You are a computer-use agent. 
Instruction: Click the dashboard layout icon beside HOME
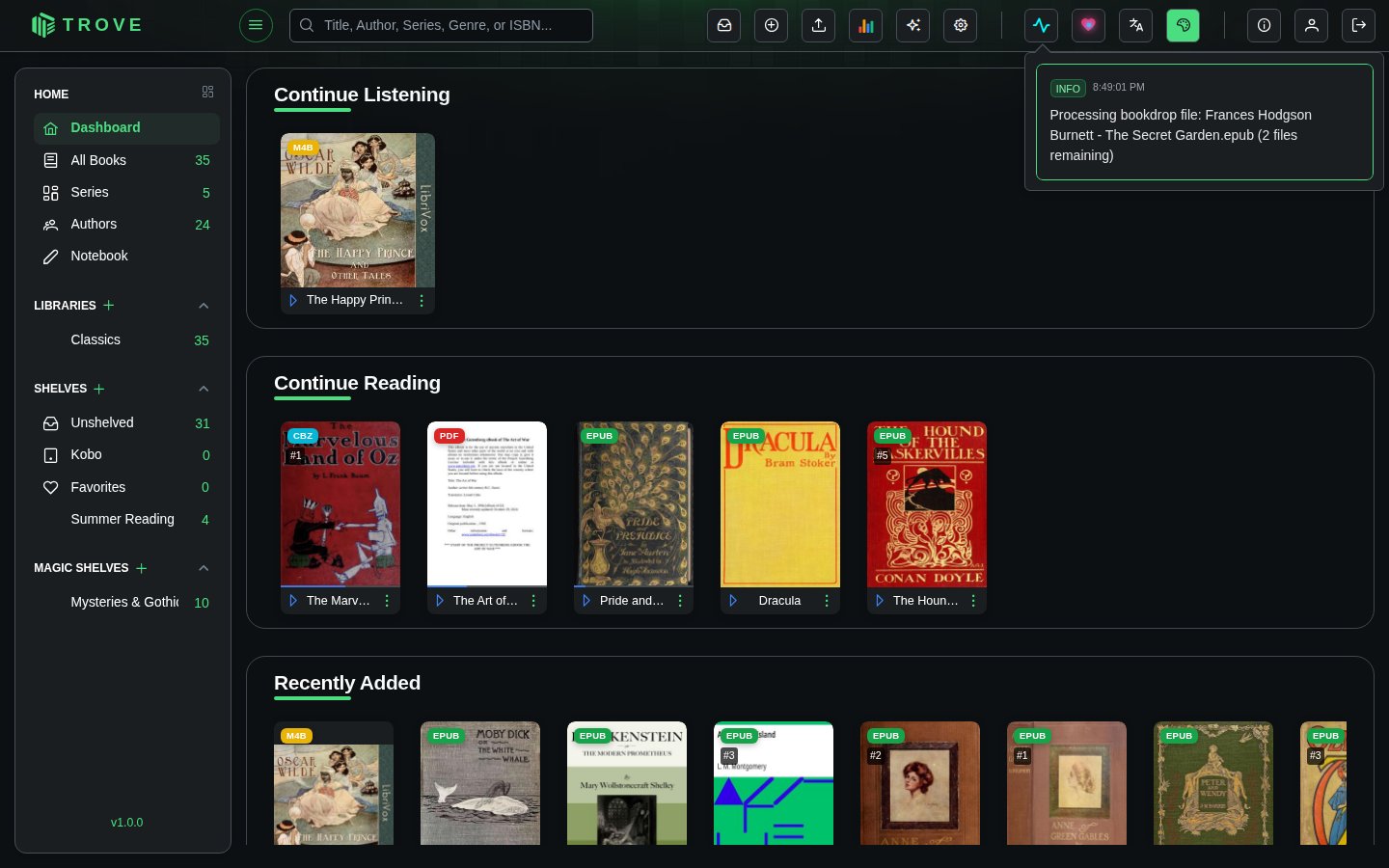click(x=207, y=92)
